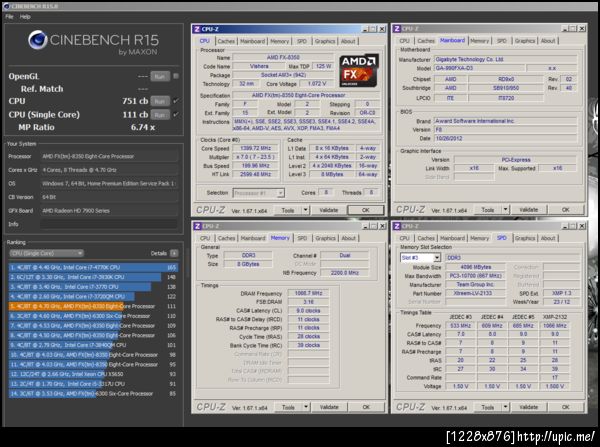Click the DRAM Frequency value in the Memory window

[x=308, y=293]
